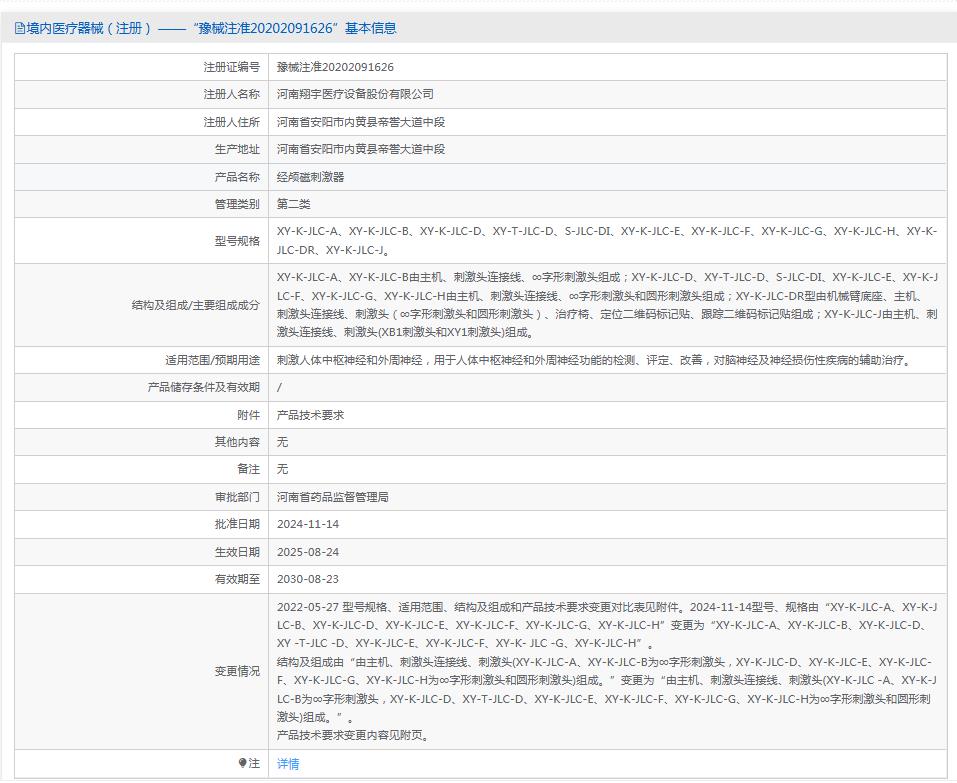Select the expiry date 2030-08-23
This screenshot has width=957, height=783.
[x=308, y=579]
